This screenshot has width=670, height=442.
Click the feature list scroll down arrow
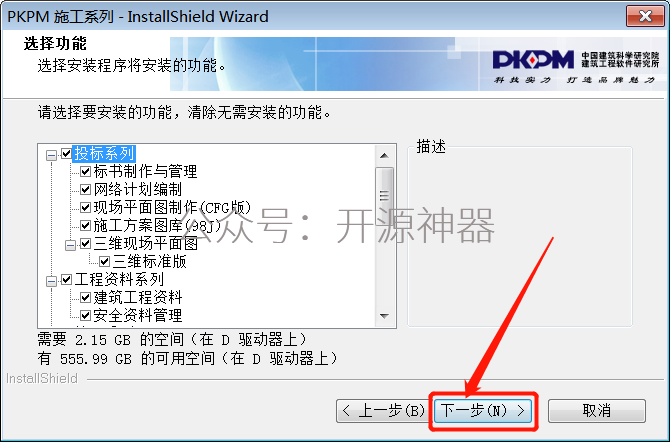[x=384, y=316]
